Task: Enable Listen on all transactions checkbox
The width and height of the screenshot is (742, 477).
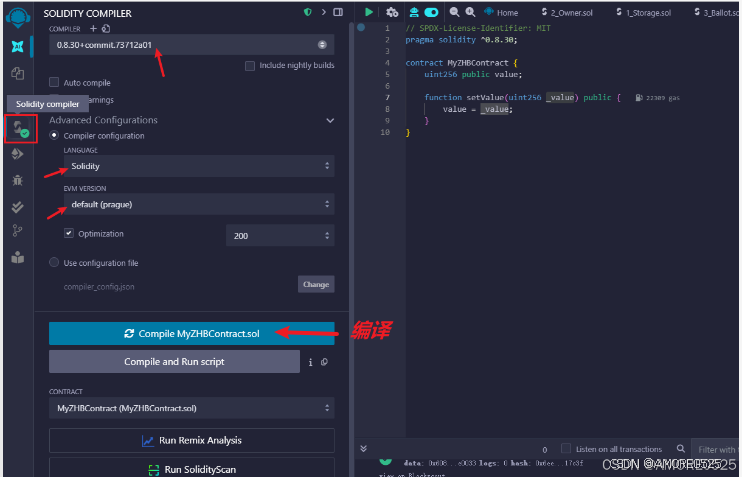Action: (x=565, y=449)
